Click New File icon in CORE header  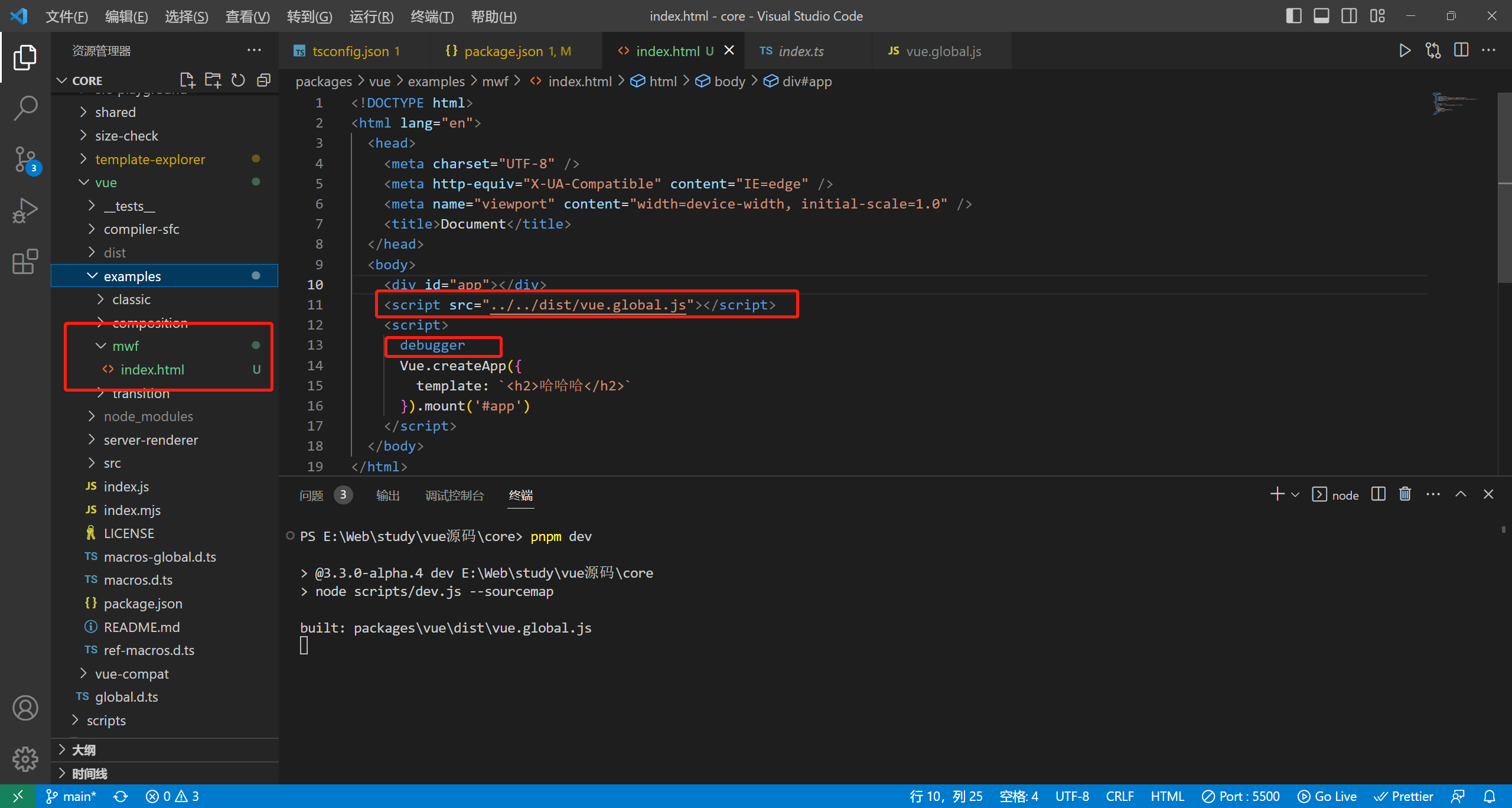(x=187, y=80)
